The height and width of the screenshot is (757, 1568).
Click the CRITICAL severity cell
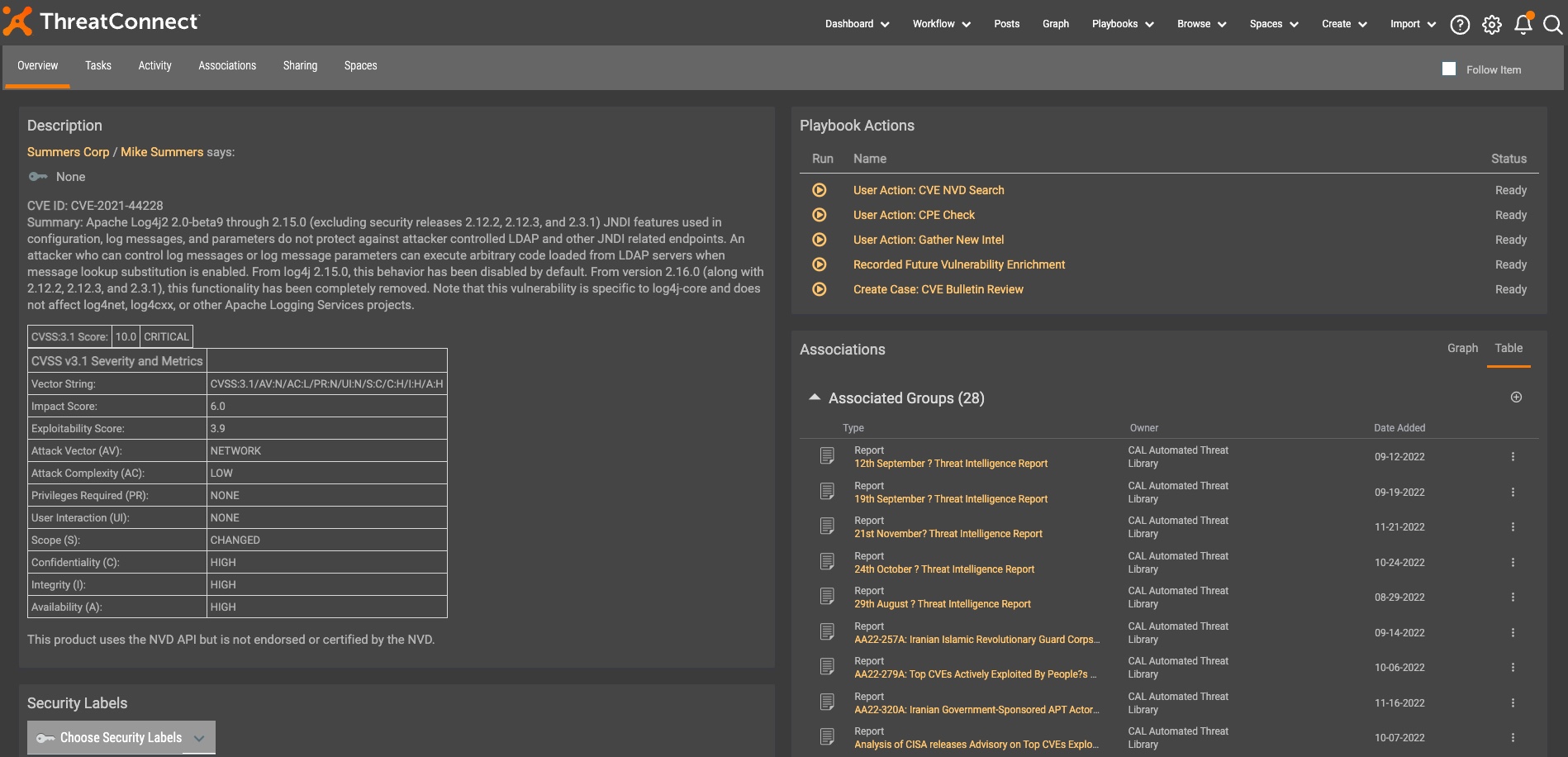(166, 336)
